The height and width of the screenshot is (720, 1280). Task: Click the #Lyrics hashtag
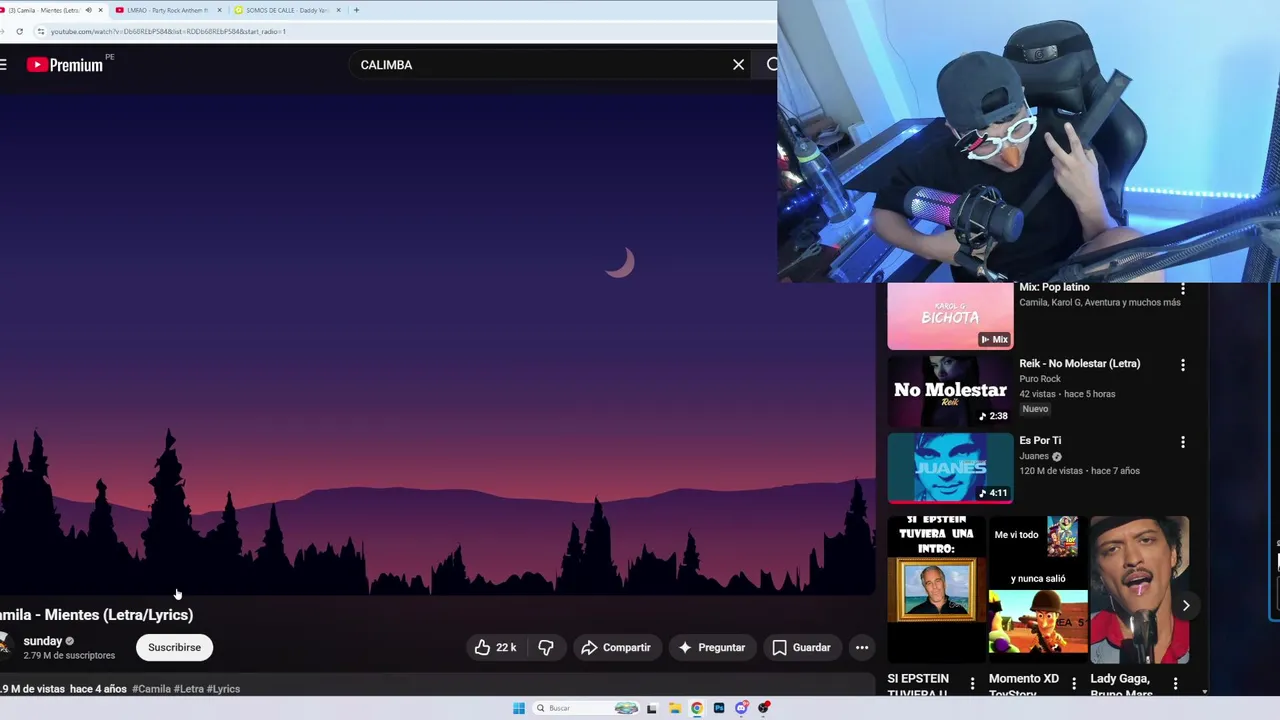click(223, 689)
